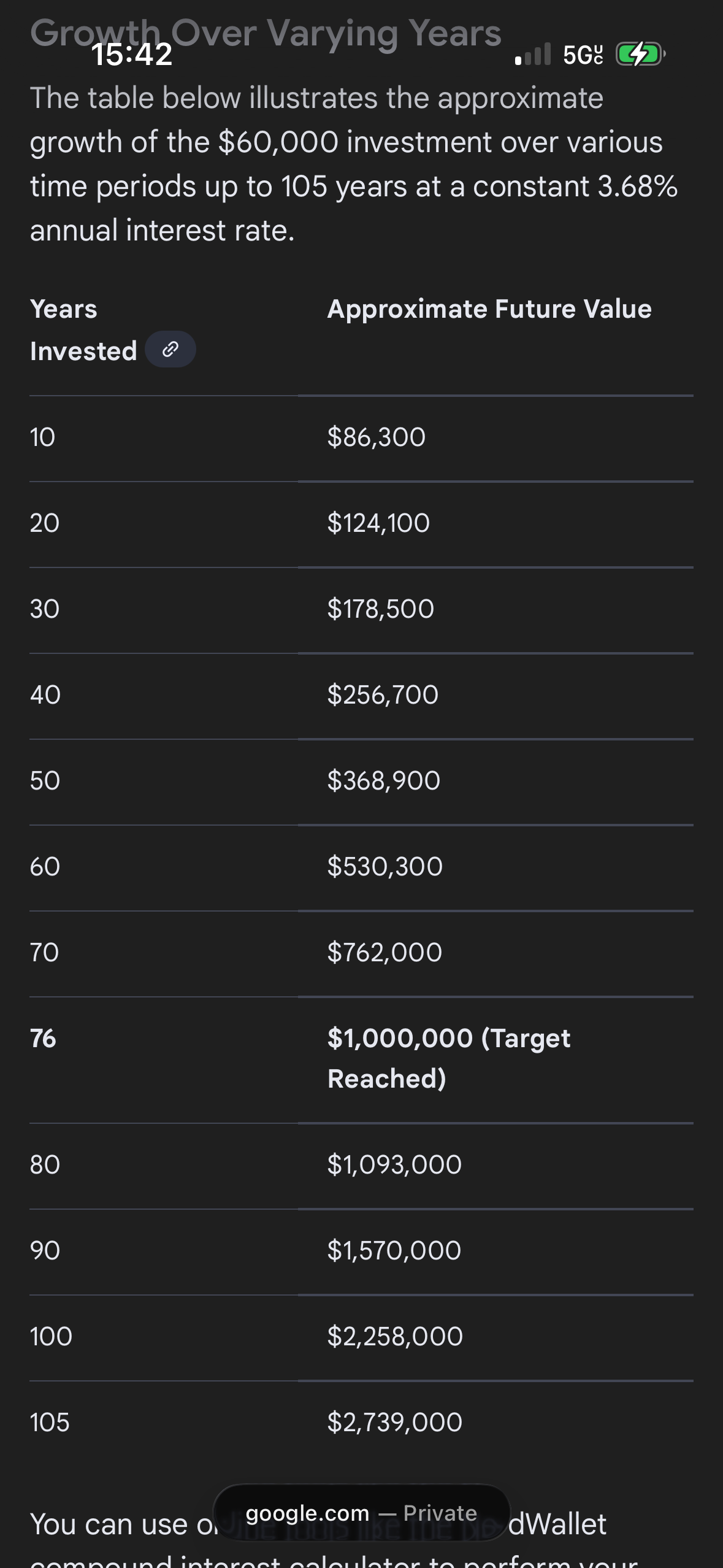Tap the 5G network indicator
Image resolution: width=723 pixels, height=1568 pixels.
tap(583, 55)
